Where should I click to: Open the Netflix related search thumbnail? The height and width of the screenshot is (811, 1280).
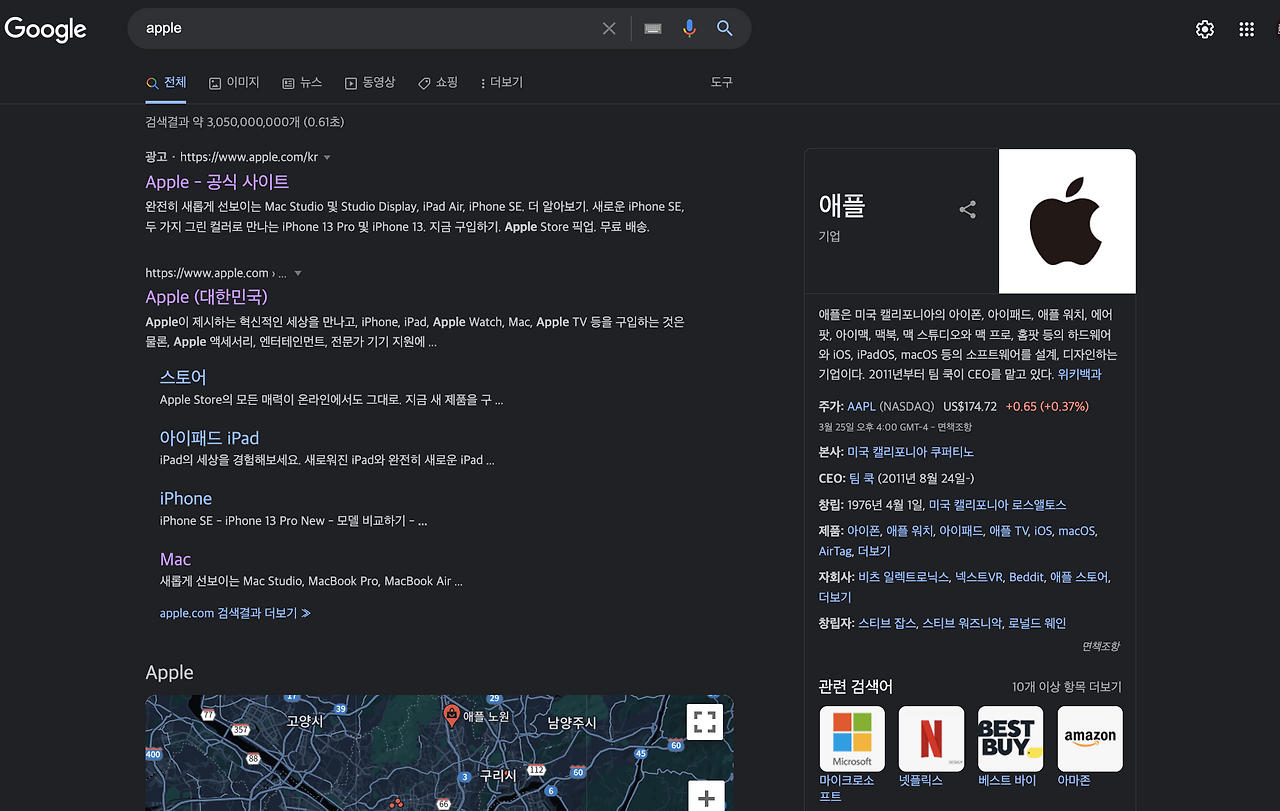931,739
